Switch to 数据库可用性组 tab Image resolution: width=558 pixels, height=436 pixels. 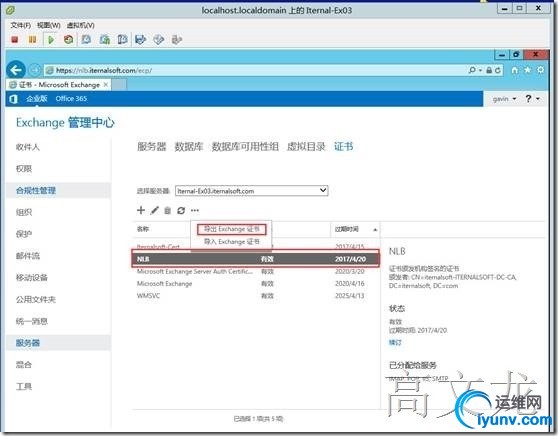point(245,147)
